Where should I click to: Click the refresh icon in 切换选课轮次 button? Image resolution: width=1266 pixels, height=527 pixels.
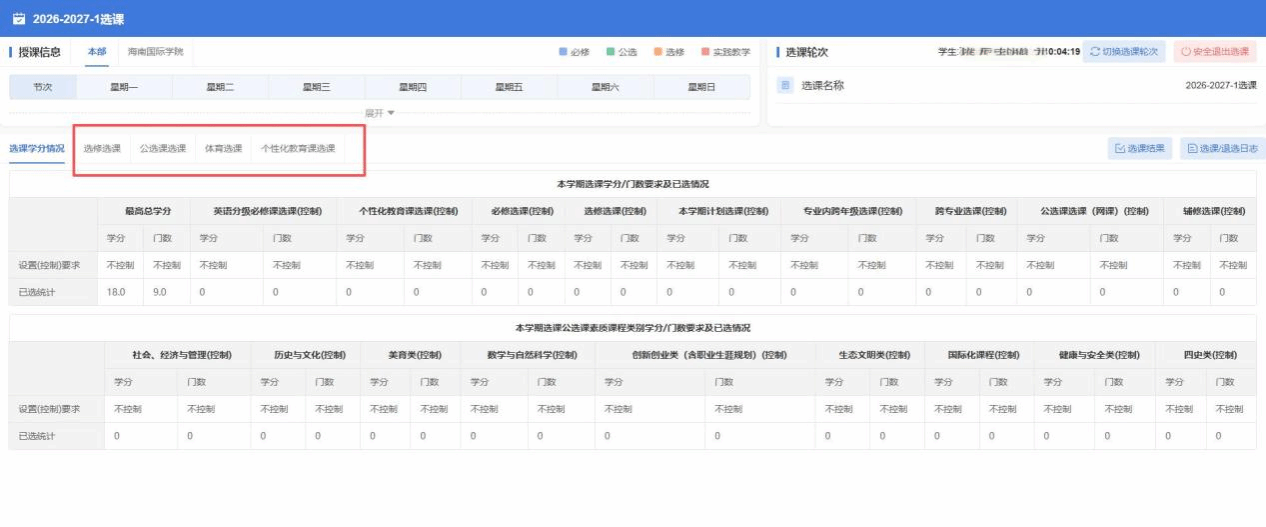coord(1095,51)
